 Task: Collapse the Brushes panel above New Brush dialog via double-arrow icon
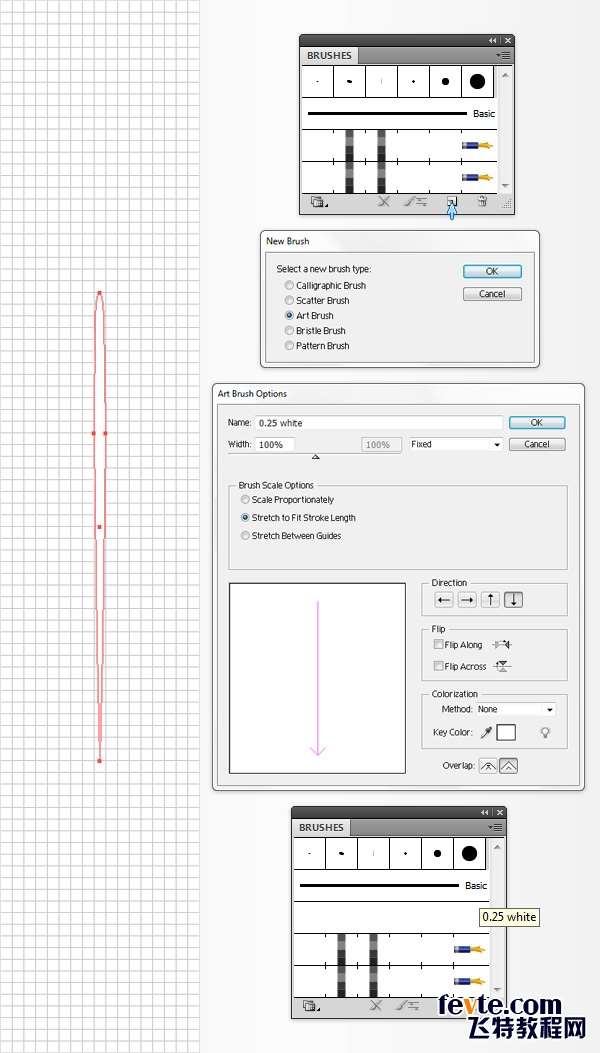(x=492, y=40)
